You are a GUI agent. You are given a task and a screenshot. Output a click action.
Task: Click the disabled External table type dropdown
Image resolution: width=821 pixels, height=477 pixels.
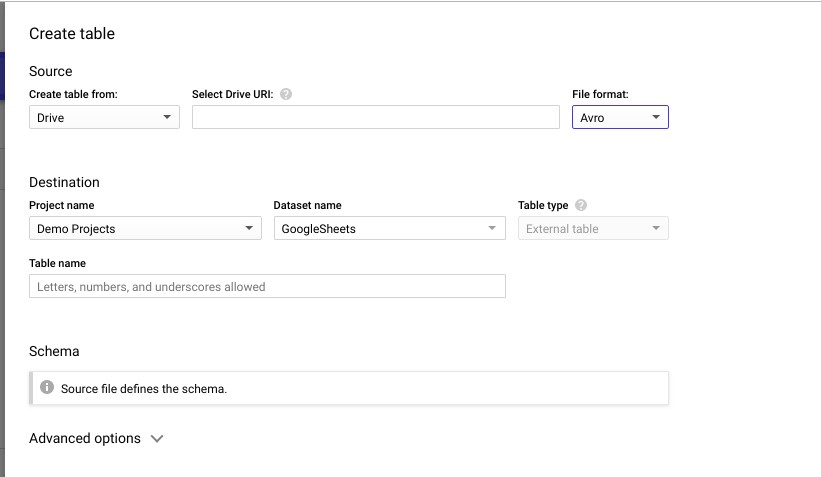coord(593,229)
